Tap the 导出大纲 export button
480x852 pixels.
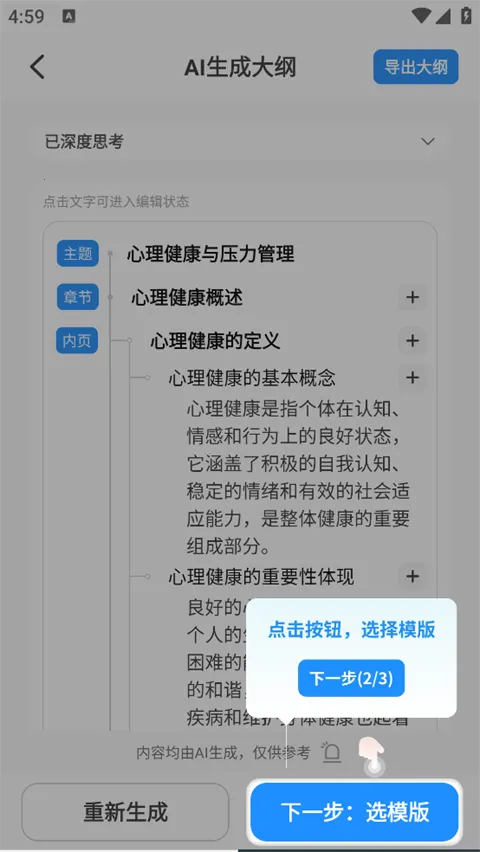click(x=416, y=67)
